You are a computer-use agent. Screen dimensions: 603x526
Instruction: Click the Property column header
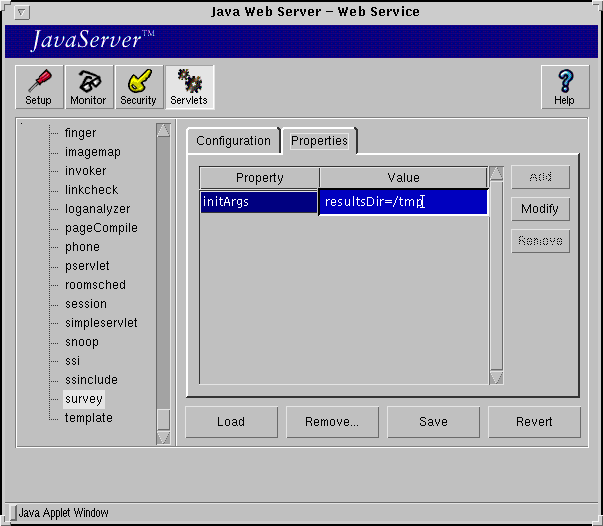[x=260, y=178]
